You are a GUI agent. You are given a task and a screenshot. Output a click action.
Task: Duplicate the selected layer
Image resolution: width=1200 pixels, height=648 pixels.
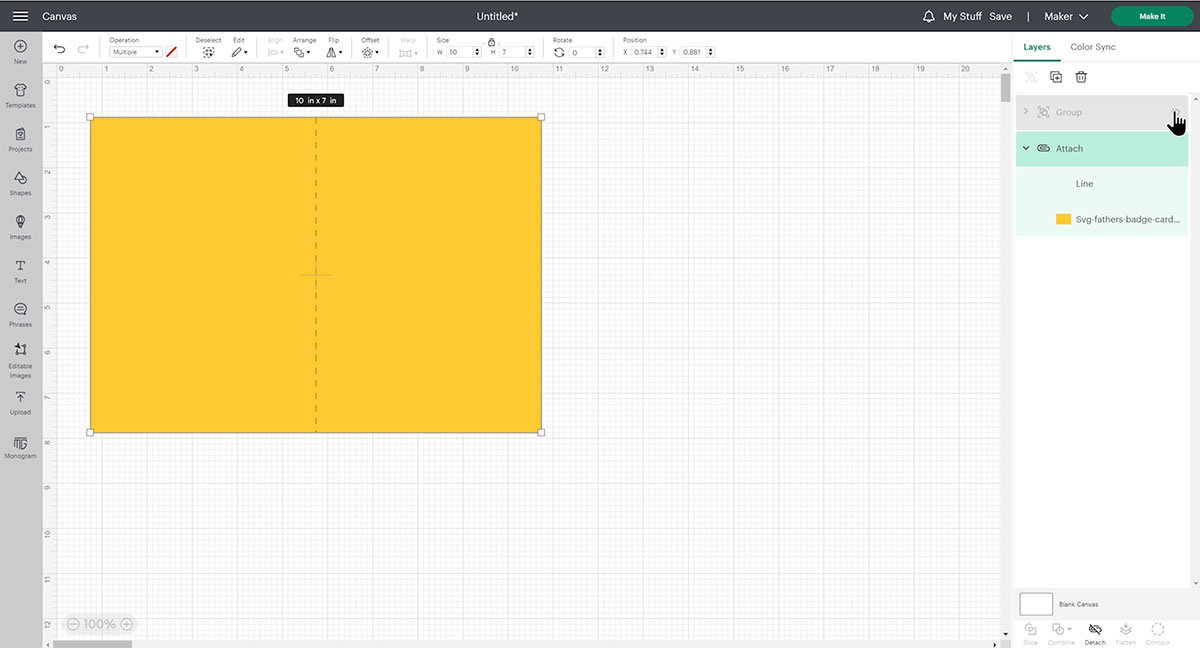[x=1056, y=77]
